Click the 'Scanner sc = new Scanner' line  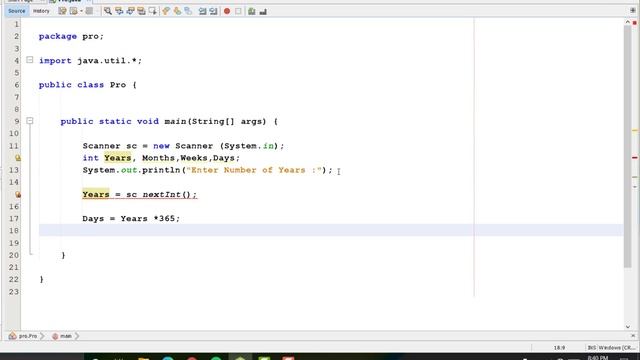click(x=183, y=146)
